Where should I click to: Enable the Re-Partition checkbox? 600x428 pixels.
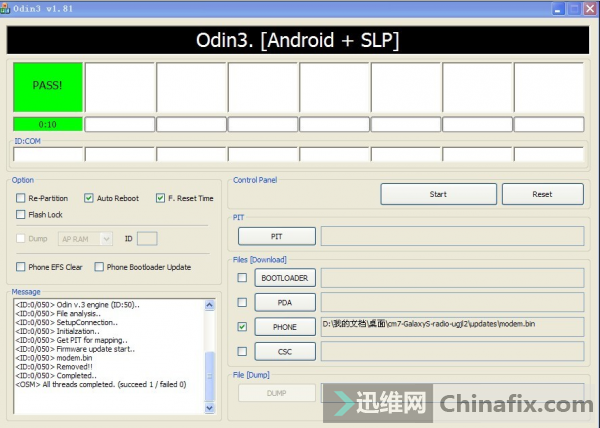[x=21, y=198]
